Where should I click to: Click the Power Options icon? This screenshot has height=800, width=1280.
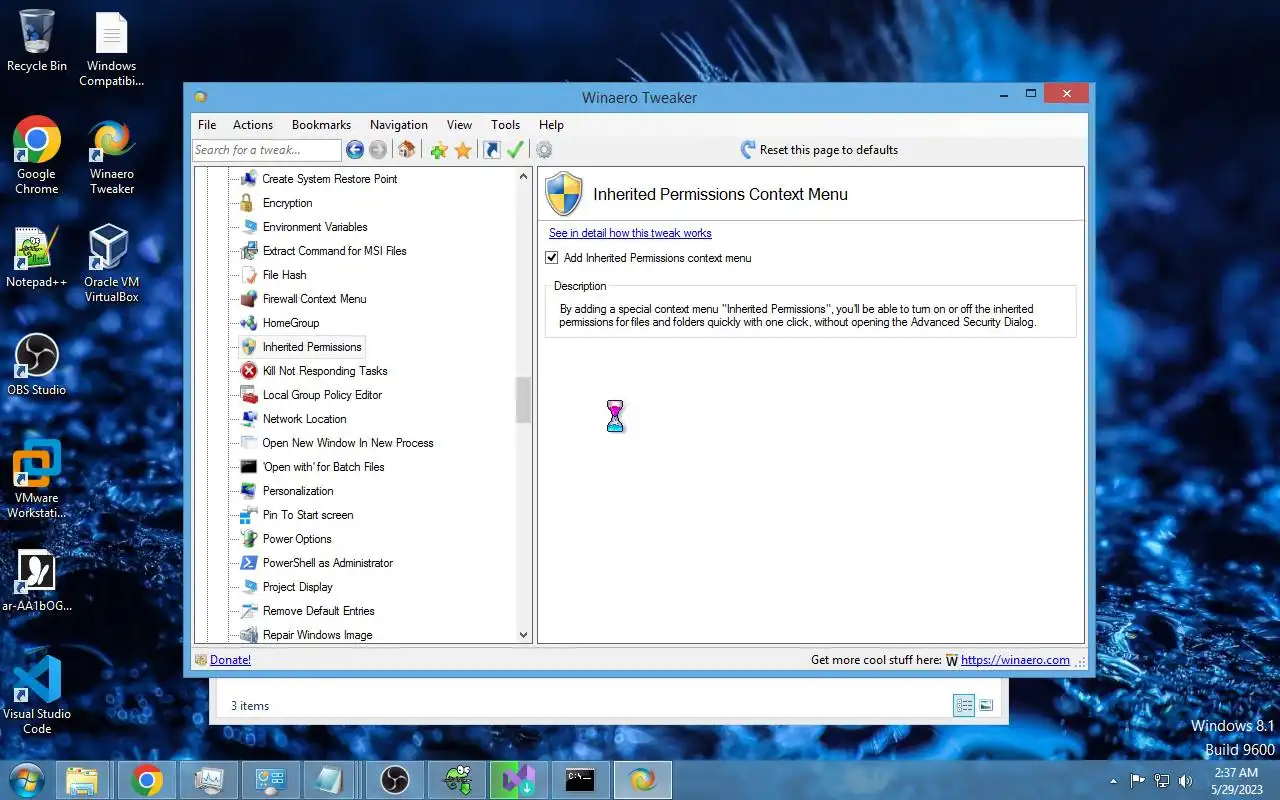(249, 539)
